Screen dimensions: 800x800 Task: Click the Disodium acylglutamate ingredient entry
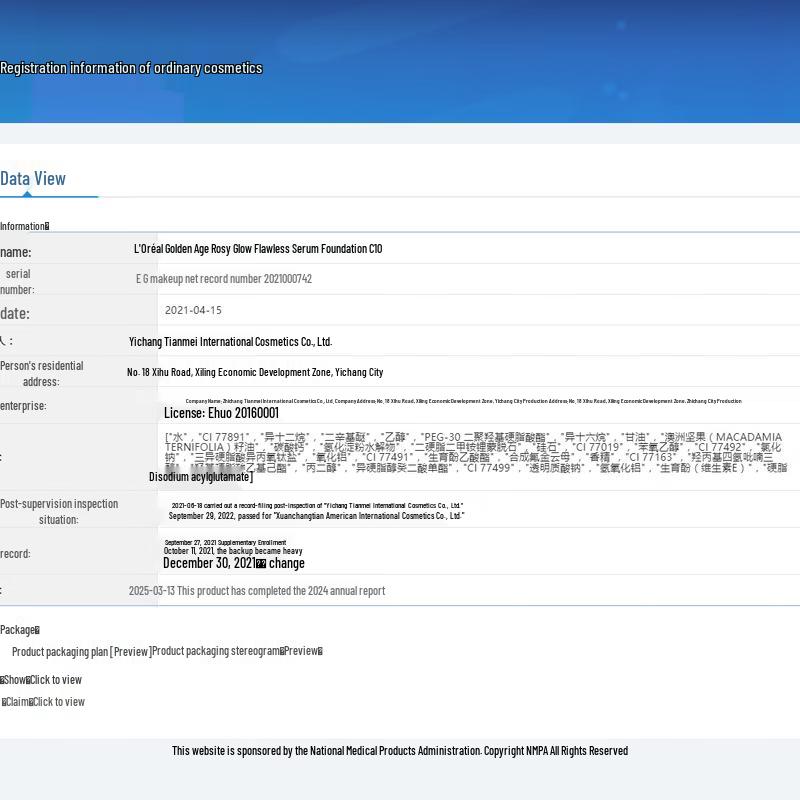[x=201, y=477]
